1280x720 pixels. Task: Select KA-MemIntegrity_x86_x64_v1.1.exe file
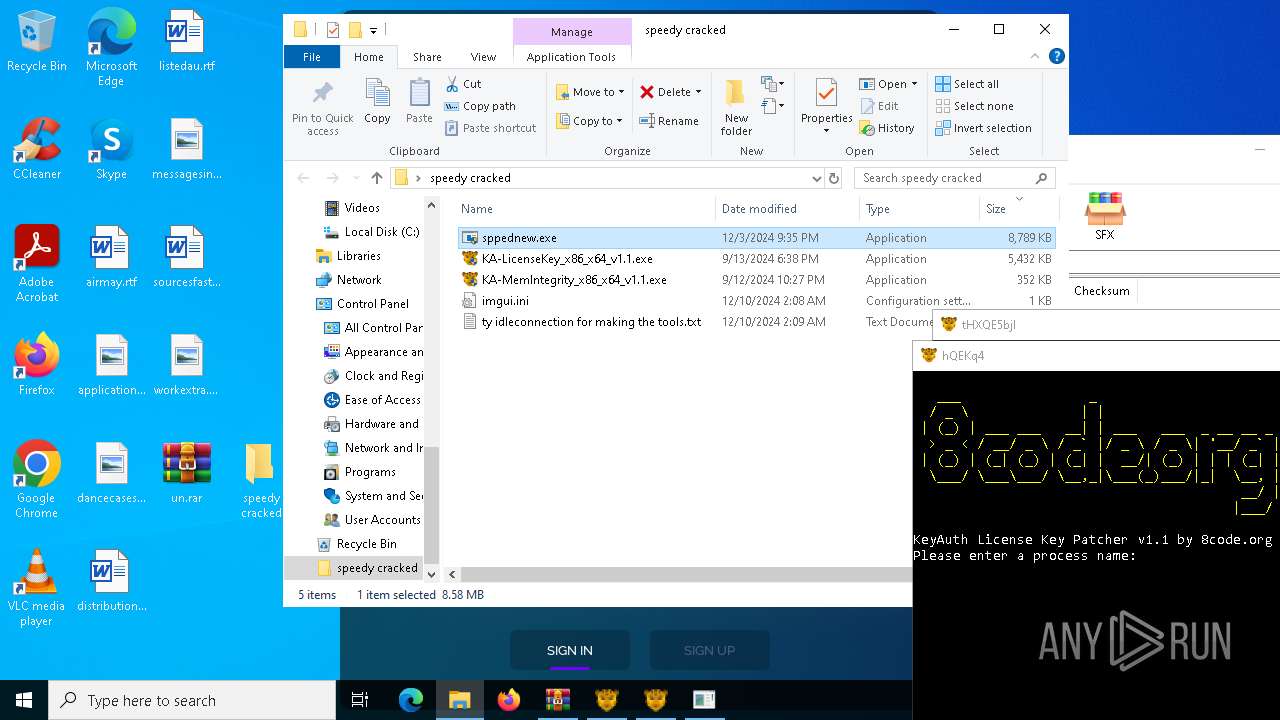click(x=757, y=280)
